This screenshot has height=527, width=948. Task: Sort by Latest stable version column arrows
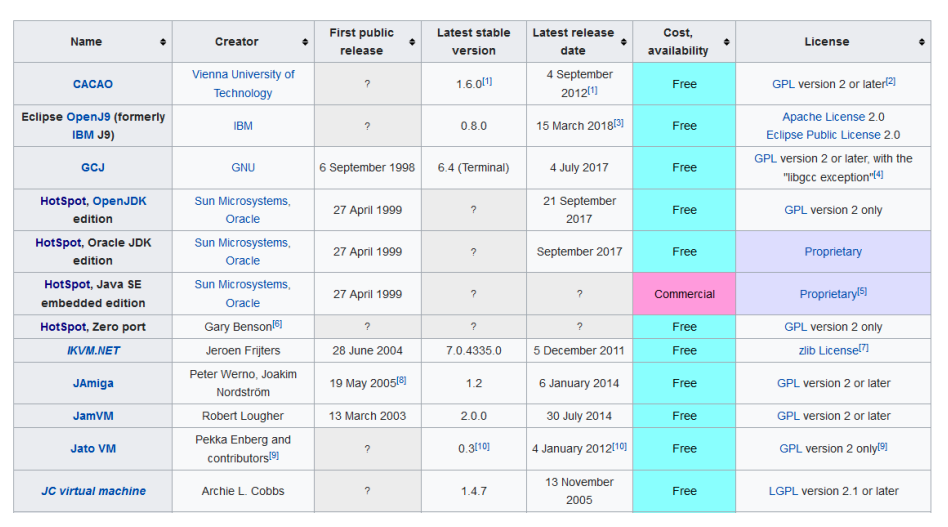[x=518, y=42]
